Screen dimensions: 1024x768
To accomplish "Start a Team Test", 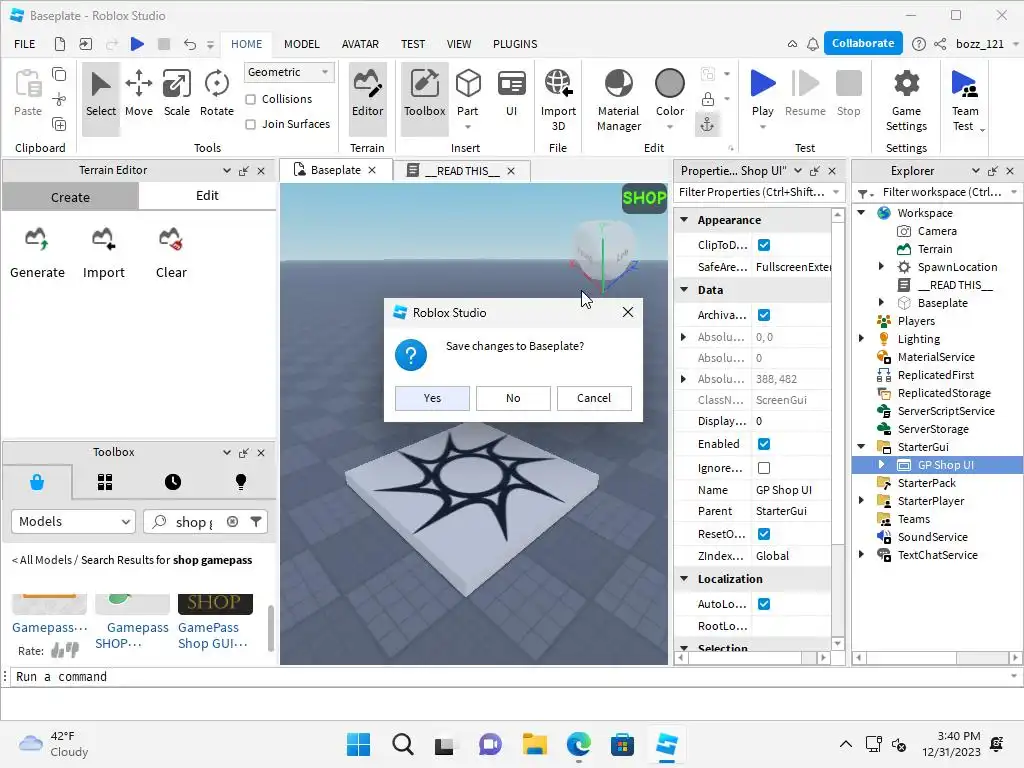I will point(965,100).
